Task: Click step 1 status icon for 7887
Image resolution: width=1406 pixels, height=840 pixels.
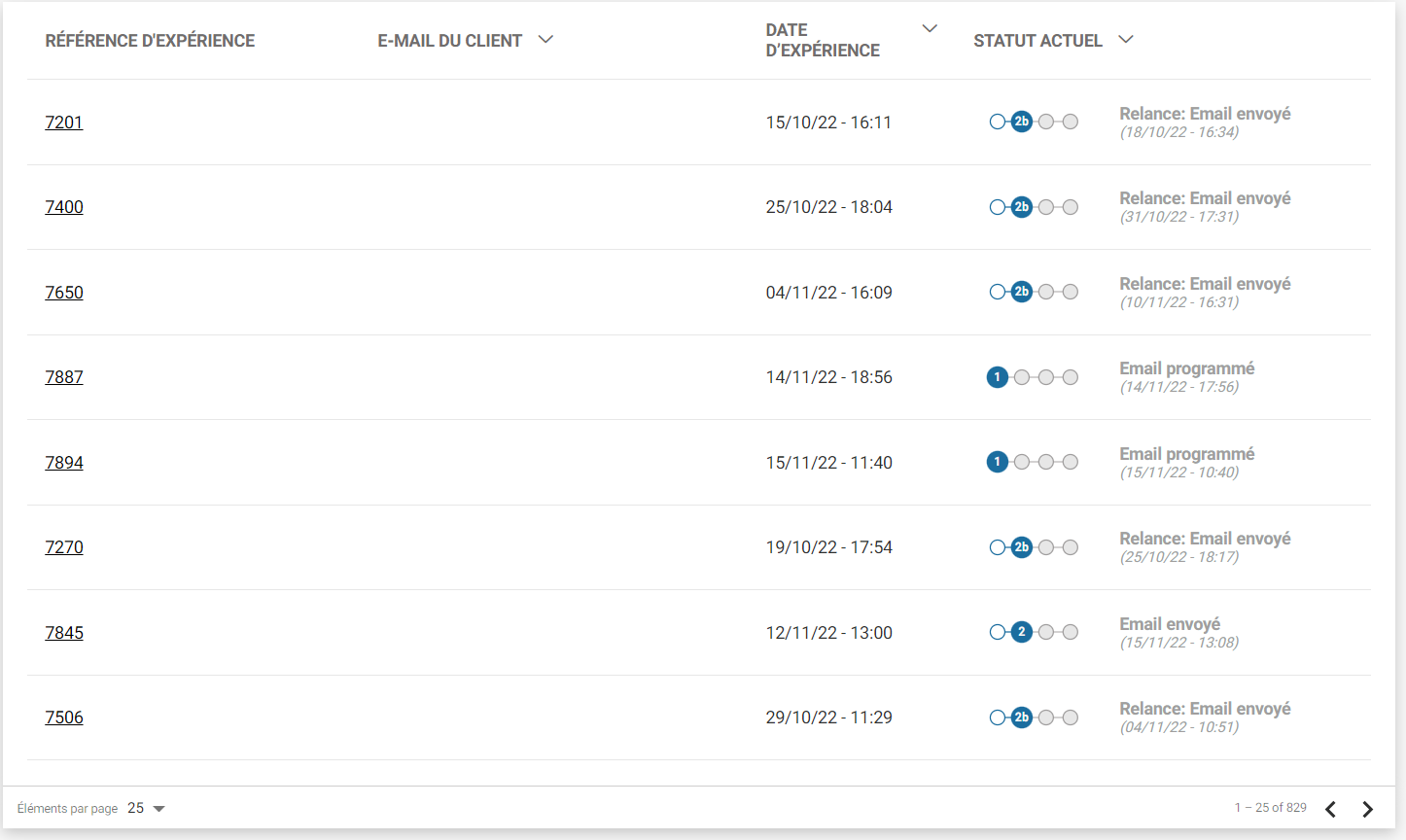Action: [x=997, y=377]
